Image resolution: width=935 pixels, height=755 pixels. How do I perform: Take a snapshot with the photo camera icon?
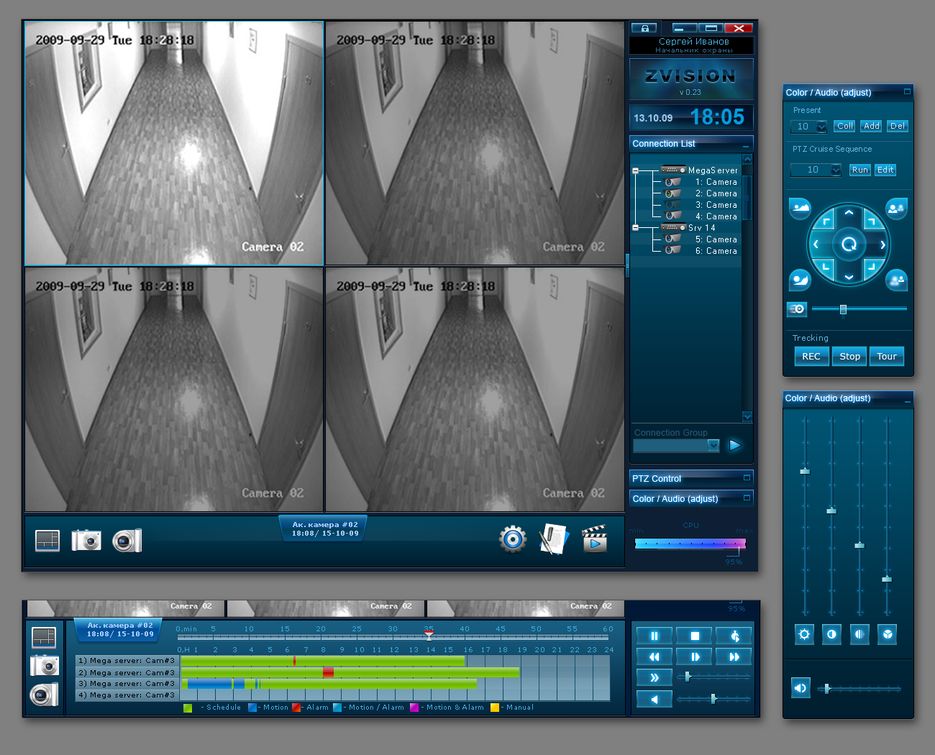pos(86,540)
